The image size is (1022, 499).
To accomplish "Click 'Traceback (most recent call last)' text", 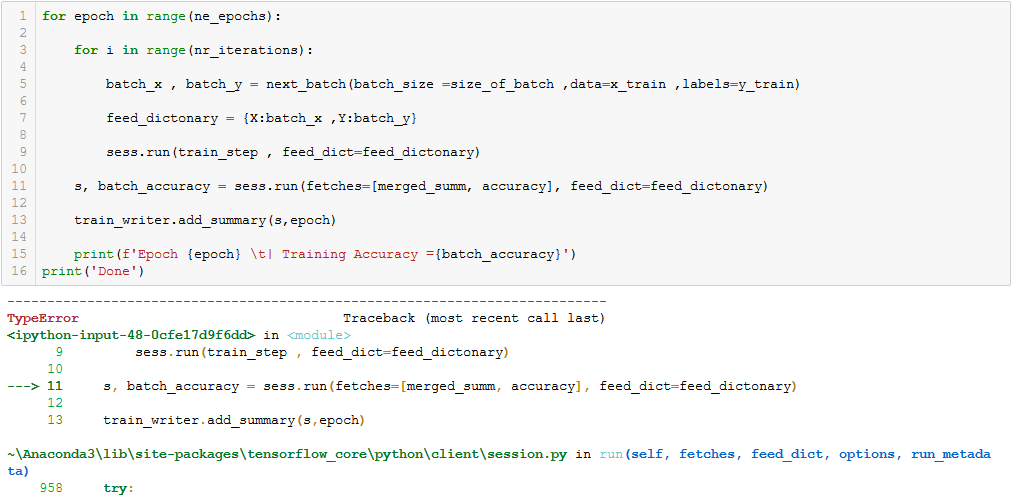I will pyautogui.click(x=474, y=319).
